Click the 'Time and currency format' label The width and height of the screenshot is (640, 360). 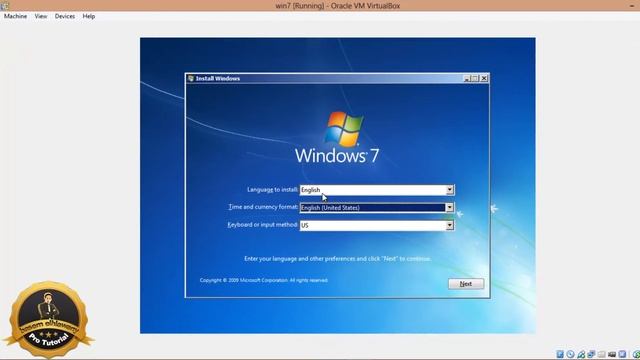(x=263, y=207)
